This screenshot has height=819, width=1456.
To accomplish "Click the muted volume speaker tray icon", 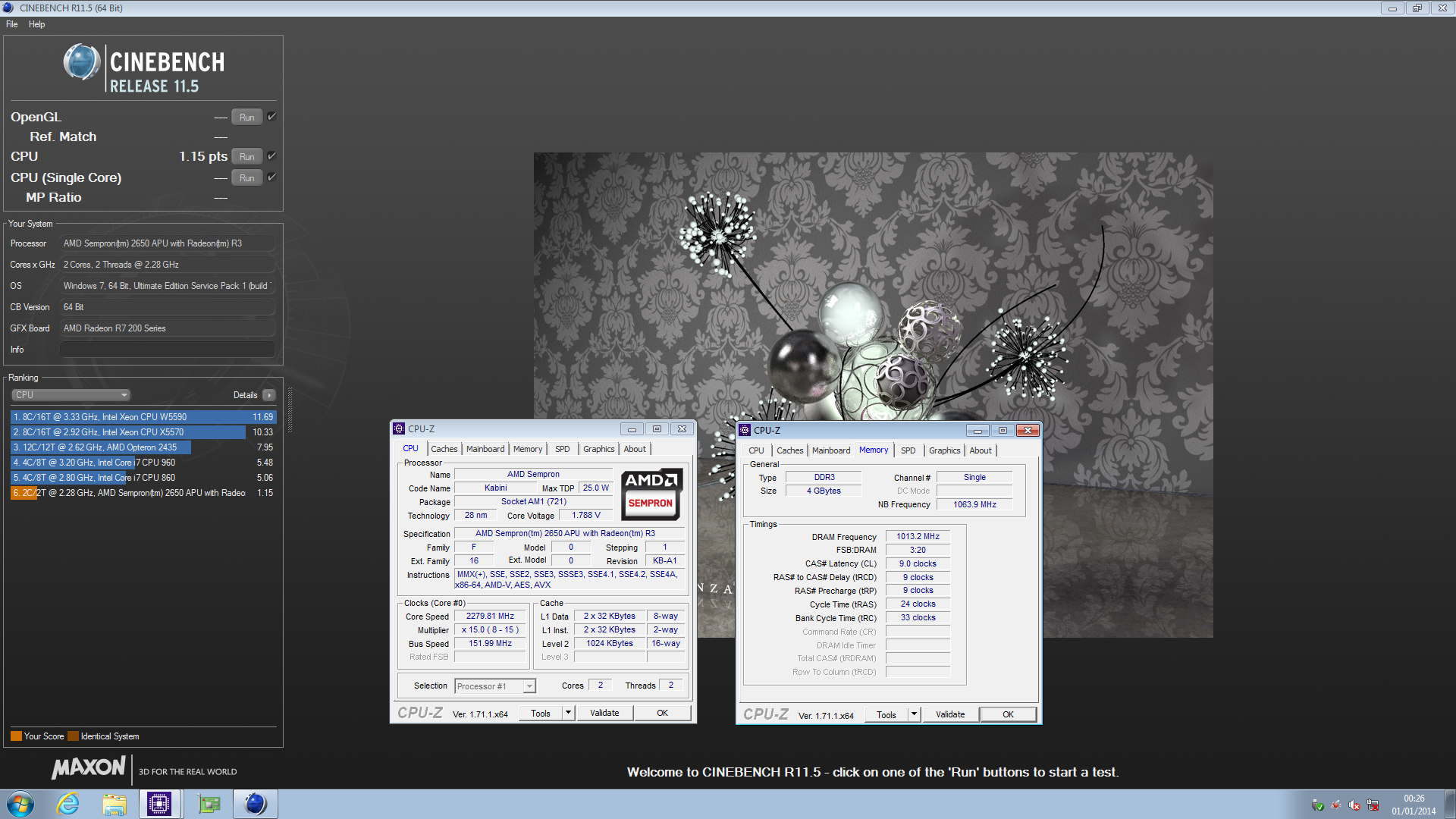I will [1354, 805].
